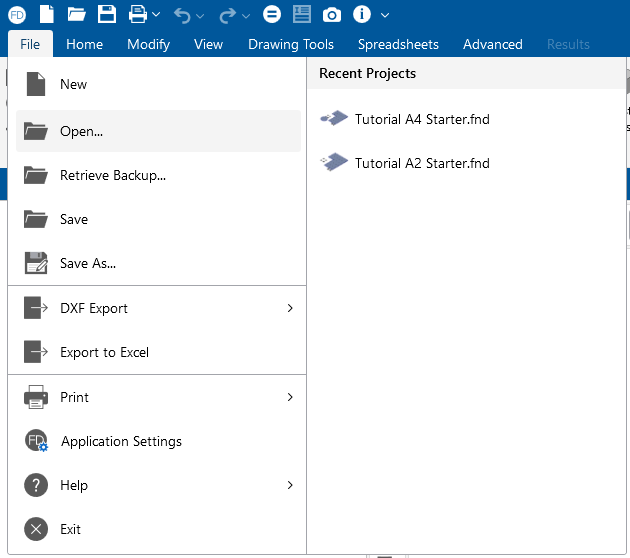Choose Retrieve Backup... from File menu
The image size is (630, 558).
(x=112, y=175)
